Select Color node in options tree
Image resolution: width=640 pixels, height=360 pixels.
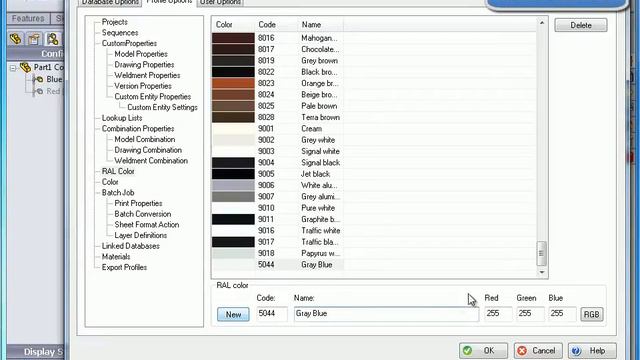click(110, 182)
